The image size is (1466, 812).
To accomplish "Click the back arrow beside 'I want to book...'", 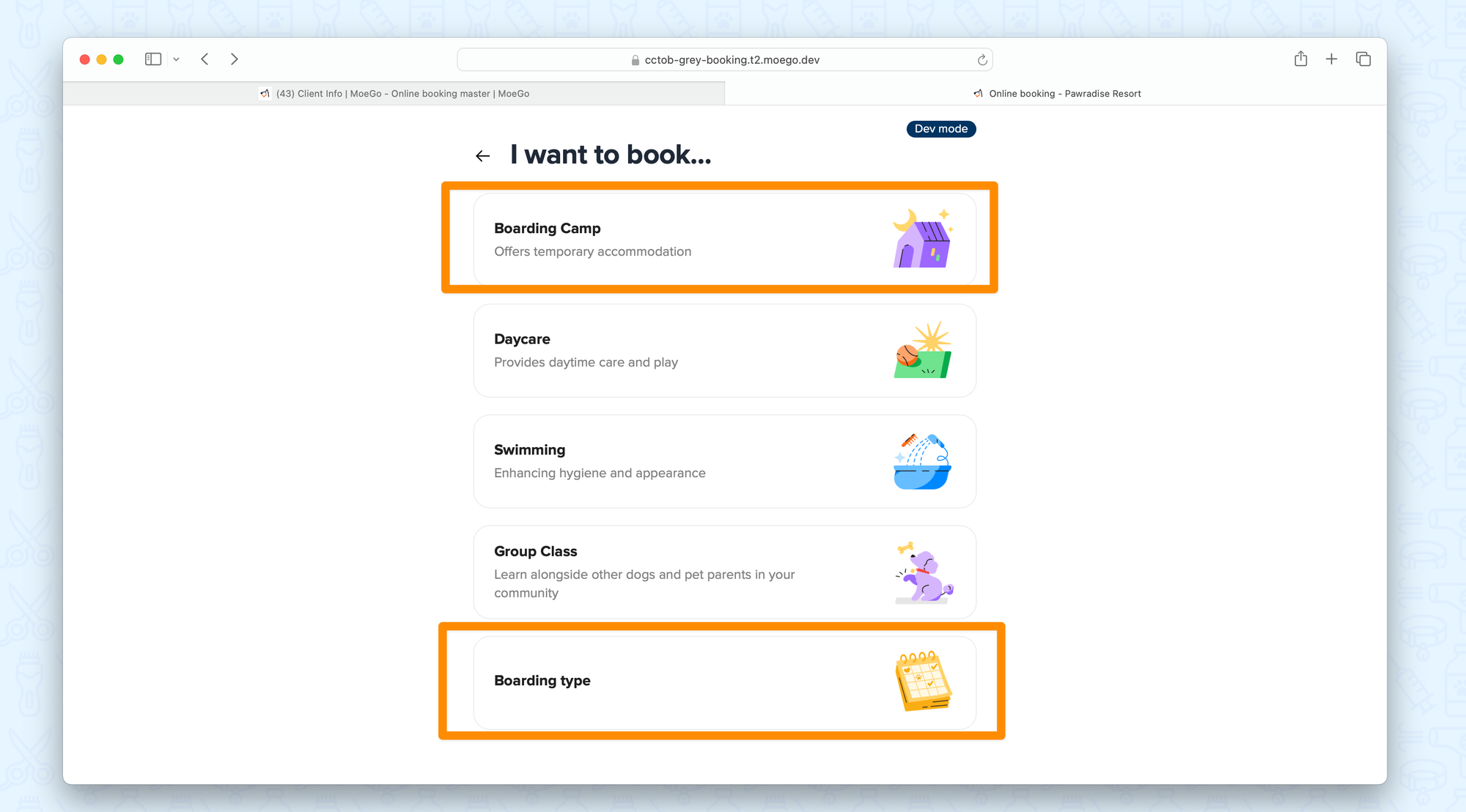I will [x=482, y=156].
